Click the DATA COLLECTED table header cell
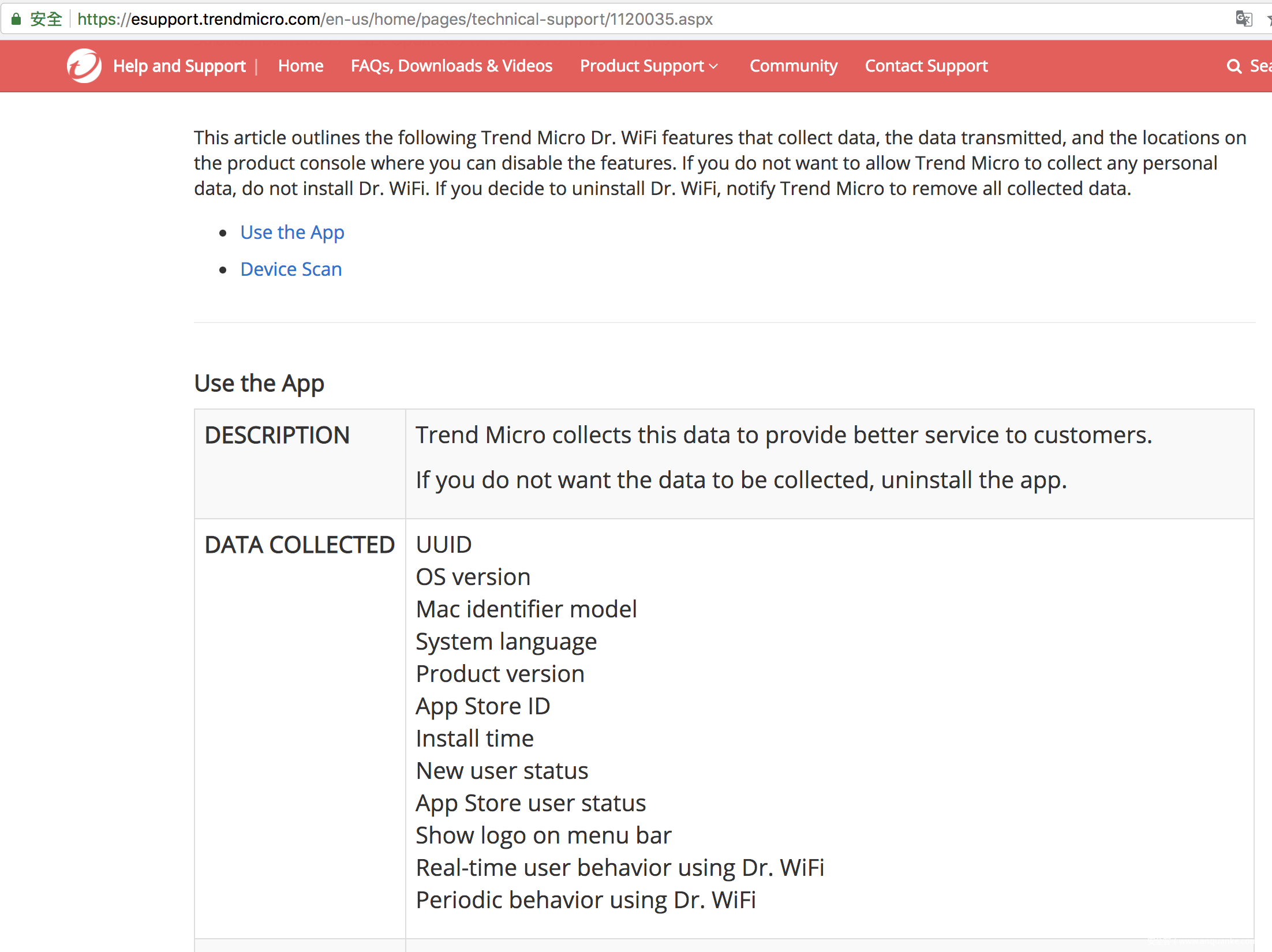The height and width of the screenshot is (952, 1272). tap(300, 545)
